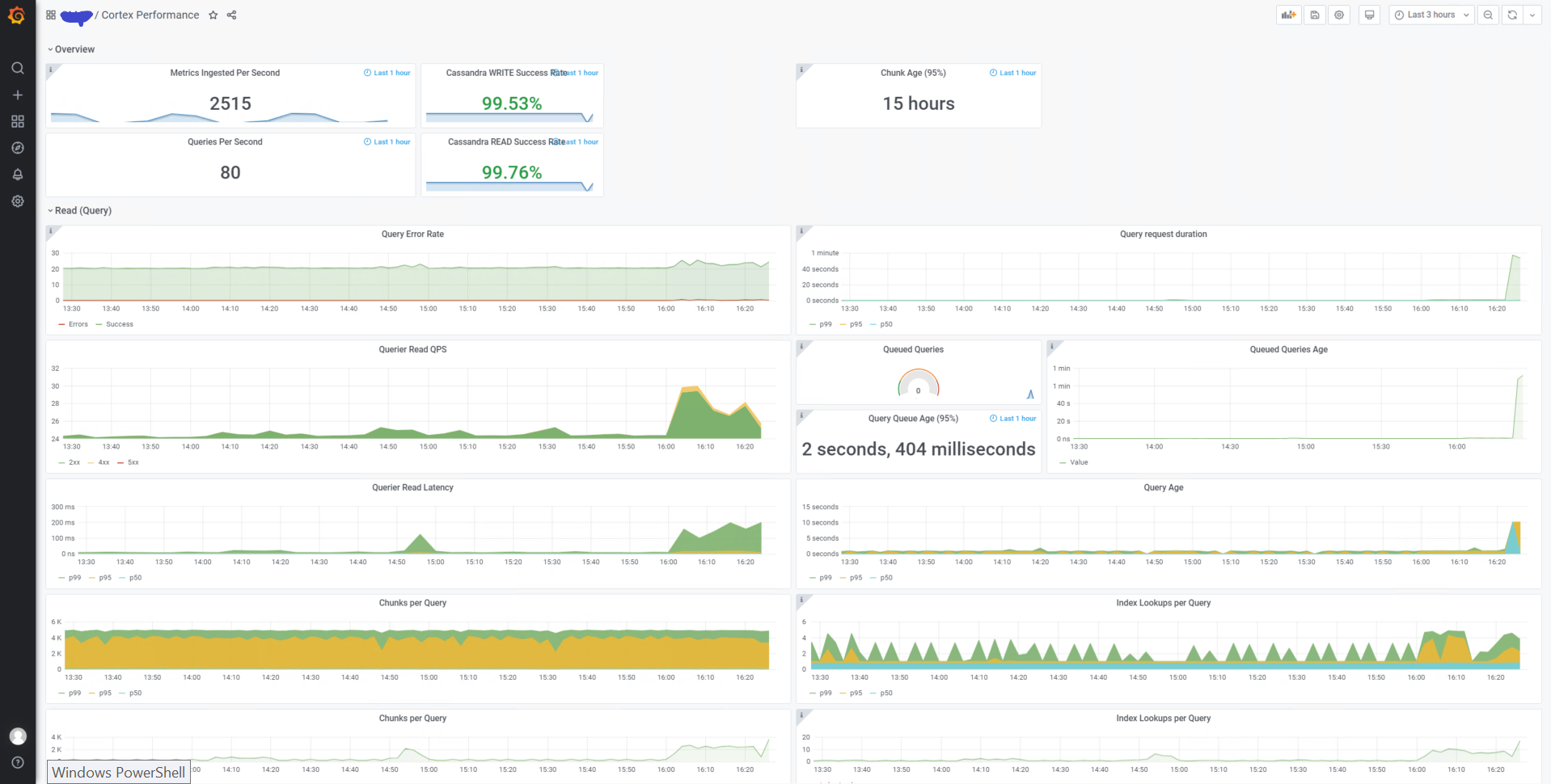The width and height of the screenshot is (1551, 784).
Task: Switch to Windows PowerShell from the taskbar
Action: pos(118,772)
